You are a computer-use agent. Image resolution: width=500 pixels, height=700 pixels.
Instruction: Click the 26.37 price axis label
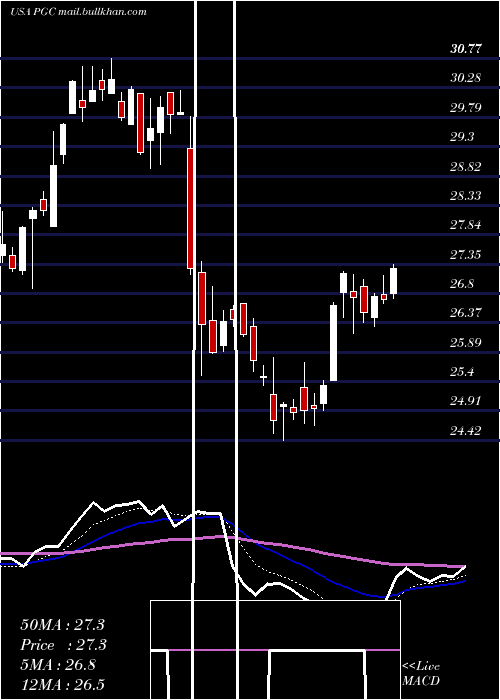[466, 314]
